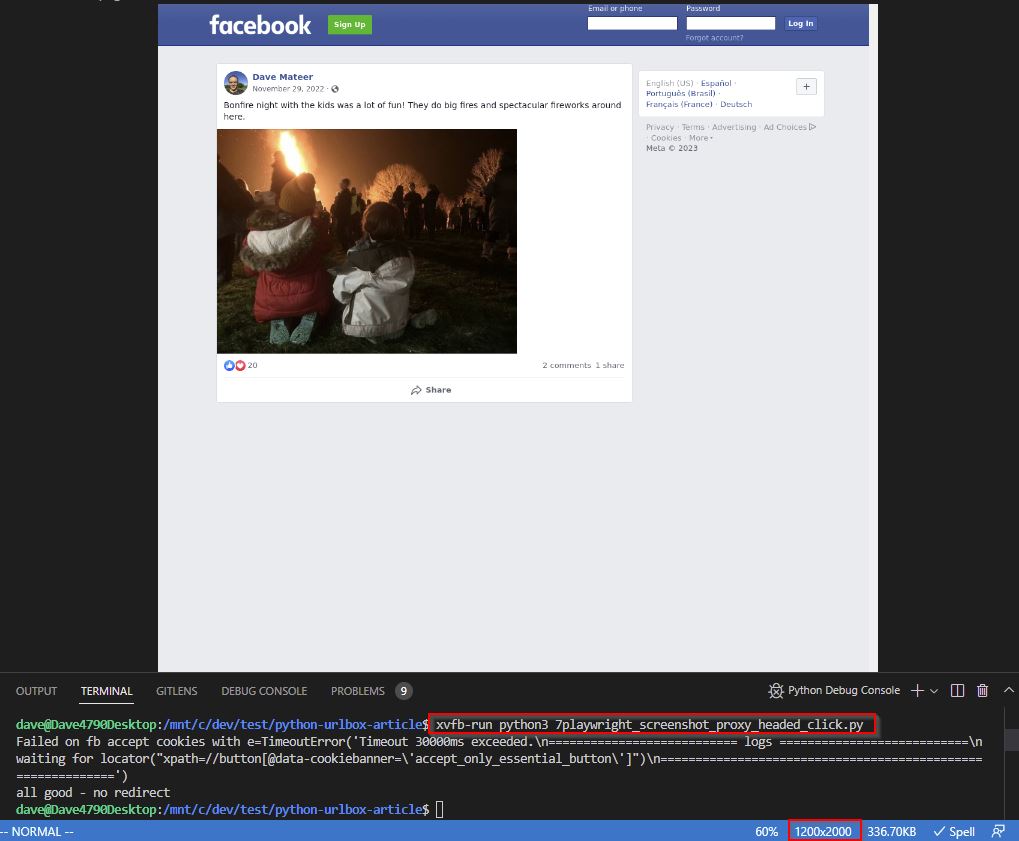Click the facebook logo in the screenshot
Image resolution: width=1019 pixels, height=841 pixels.
point(260,25)
